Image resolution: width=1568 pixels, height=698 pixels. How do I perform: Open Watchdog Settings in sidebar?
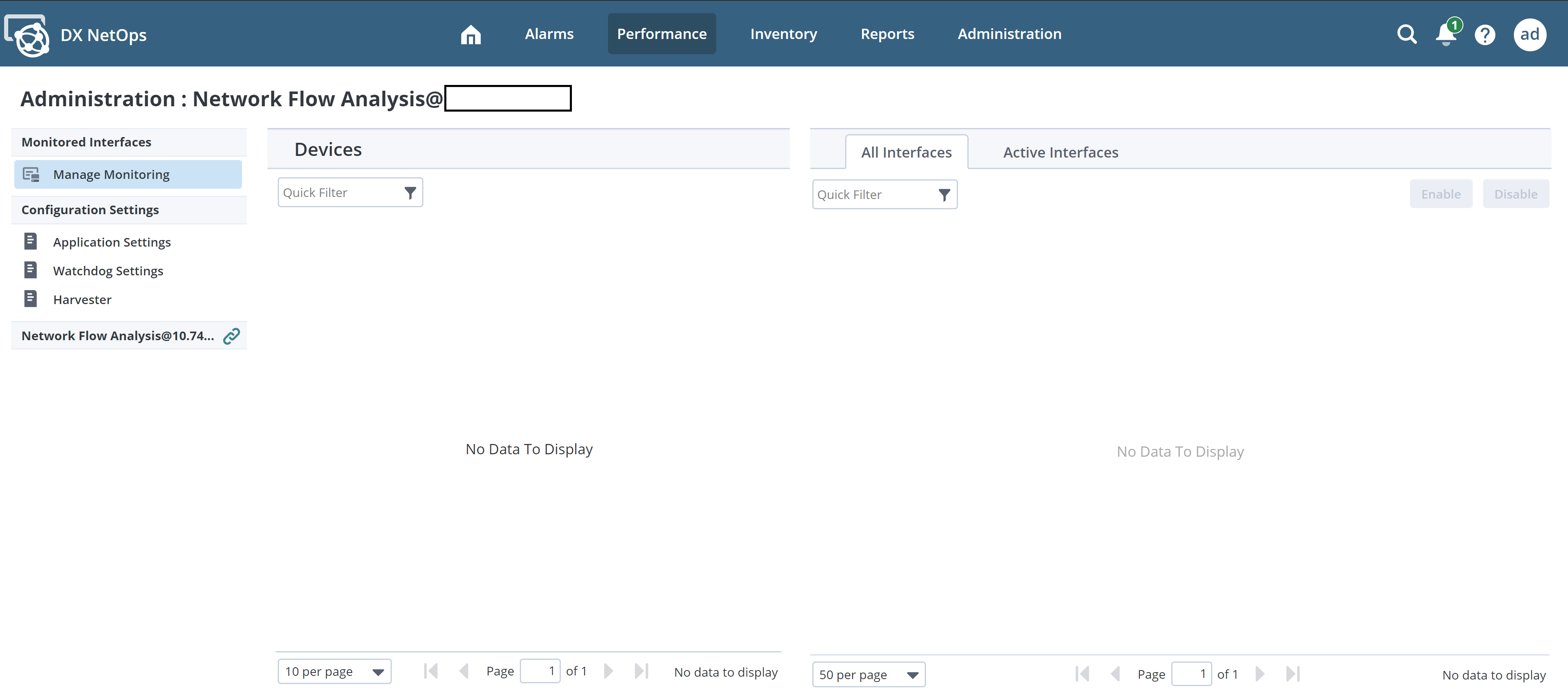(108, 271)
